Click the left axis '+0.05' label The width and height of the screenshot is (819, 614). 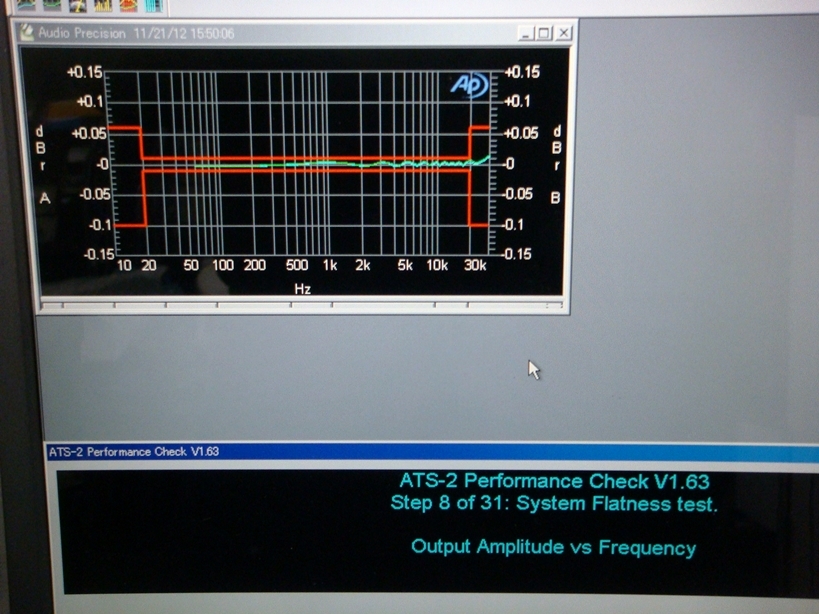click(89, 134)
